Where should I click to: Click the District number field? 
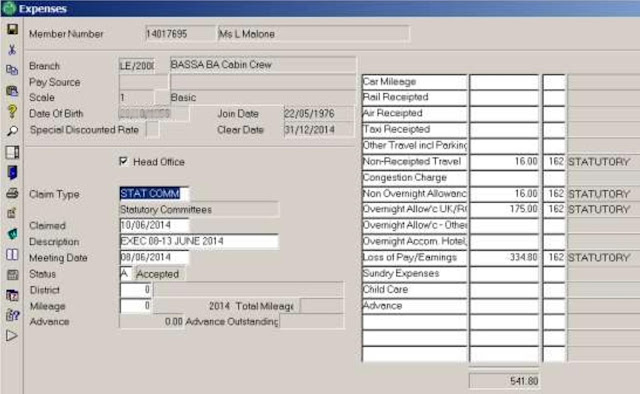[136, 290]
